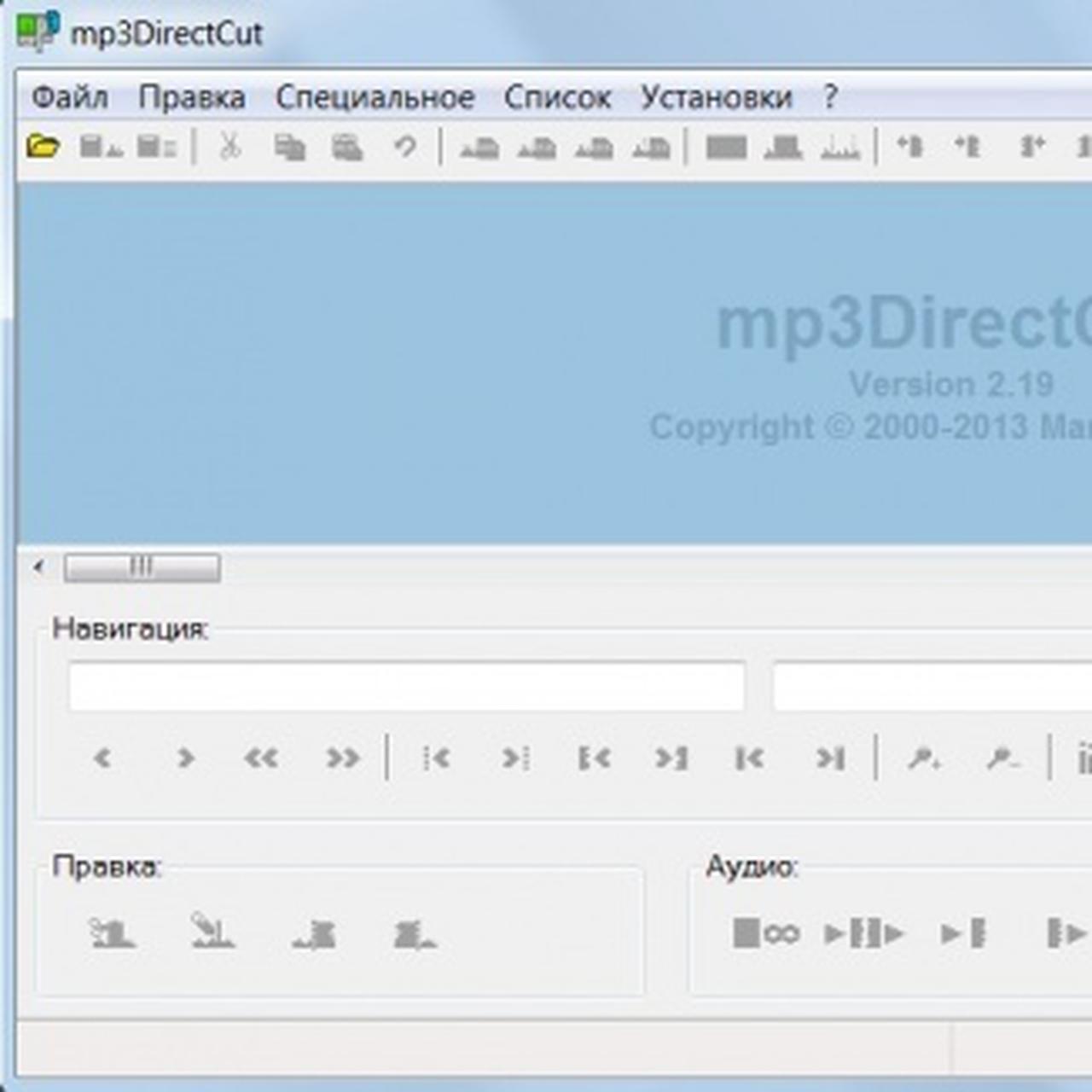The height and width of the screenshot is (1092, 1092).
Task: Click the play-from-marker button in Аудио
Action: tap(1066, 933)
